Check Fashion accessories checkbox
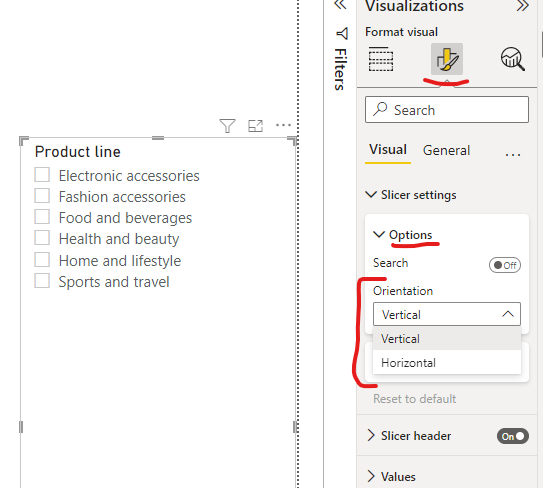 (x=42, y=196)
